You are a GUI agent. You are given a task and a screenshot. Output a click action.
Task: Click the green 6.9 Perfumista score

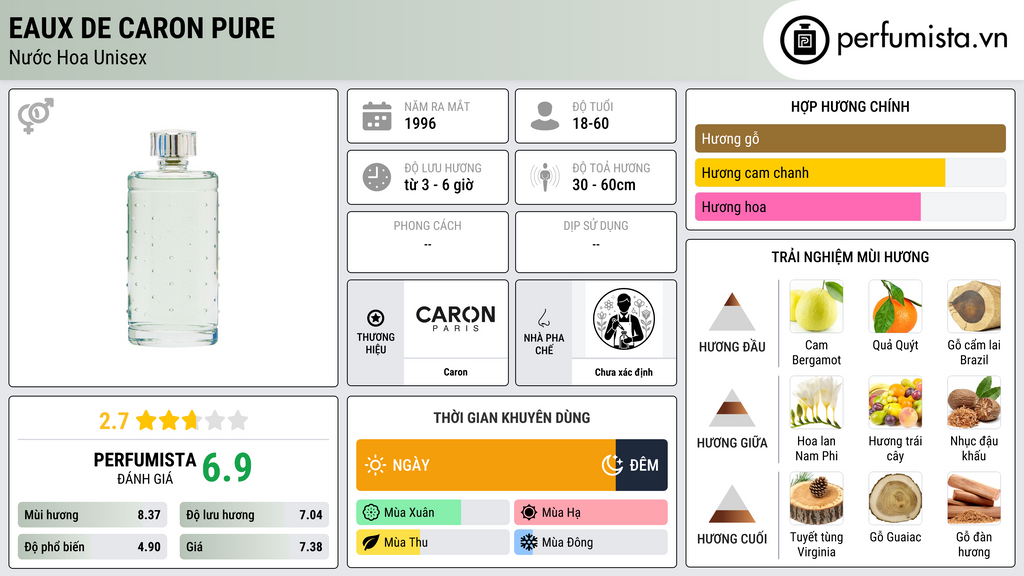pyautogui.click(x=227, y=467)
